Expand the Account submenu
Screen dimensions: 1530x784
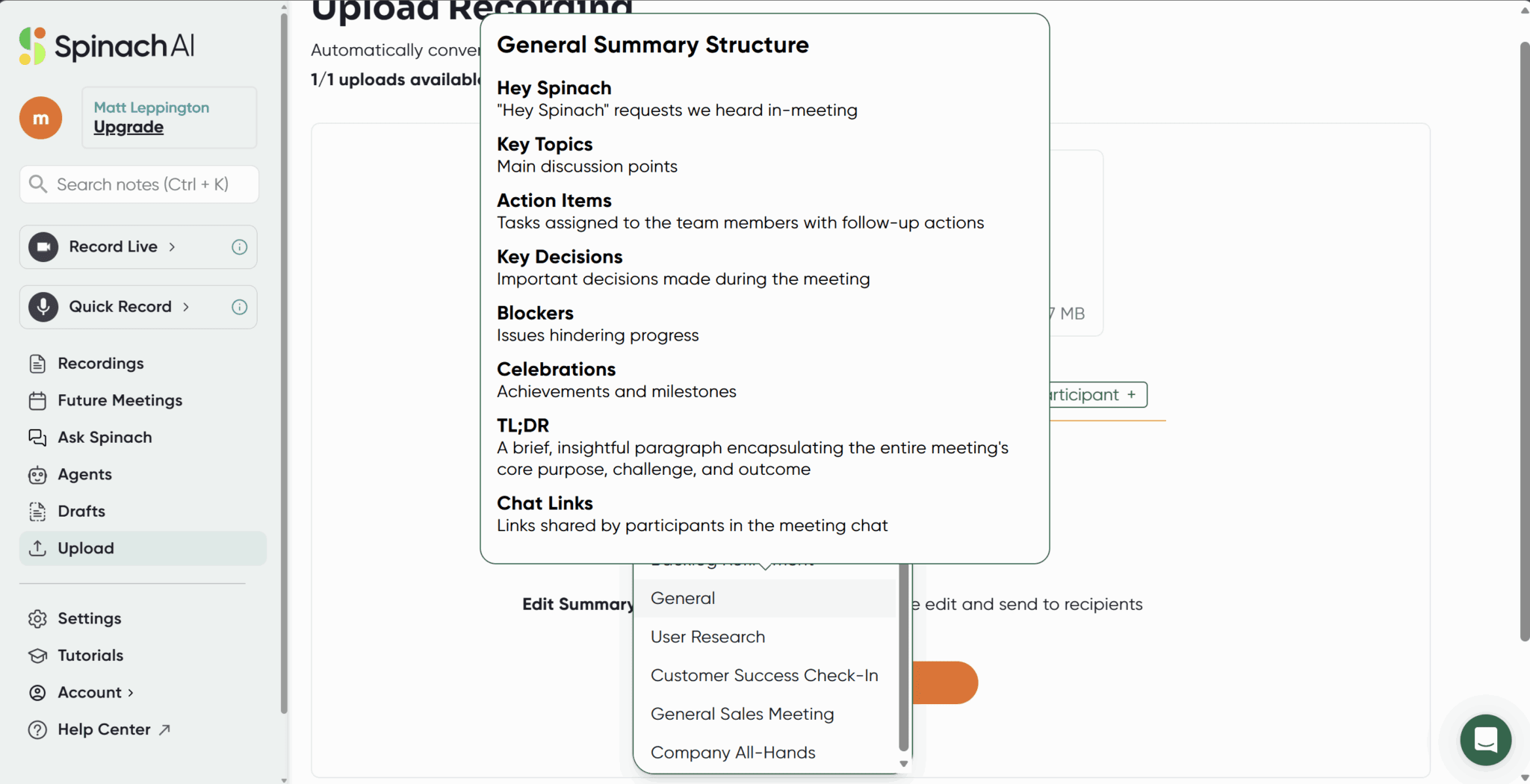[96, 692]
